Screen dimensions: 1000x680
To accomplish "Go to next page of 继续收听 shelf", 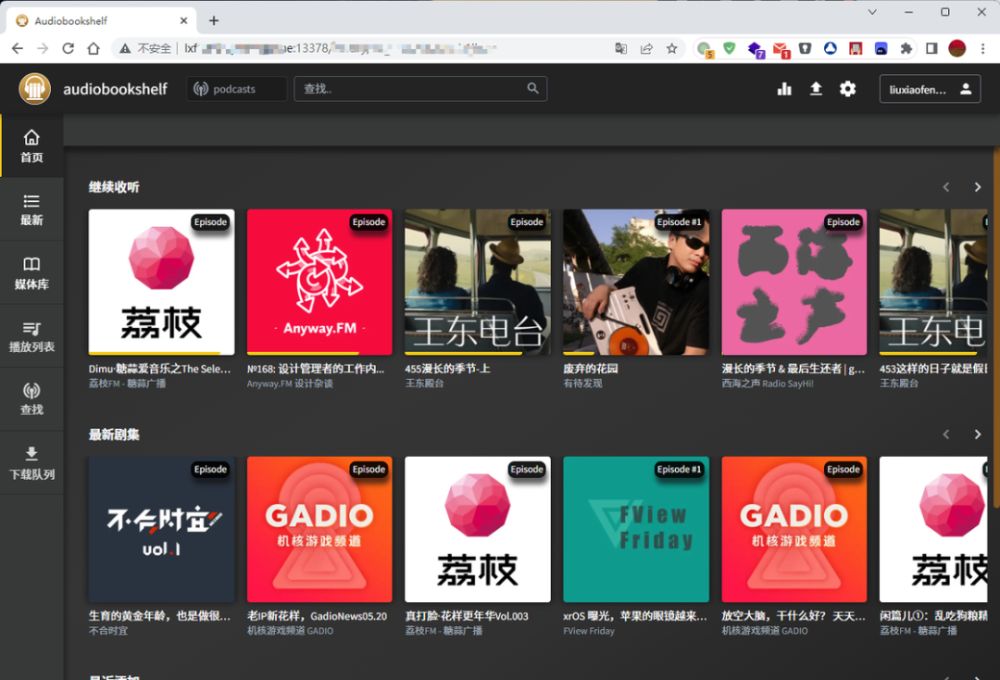I will [977, 187].
